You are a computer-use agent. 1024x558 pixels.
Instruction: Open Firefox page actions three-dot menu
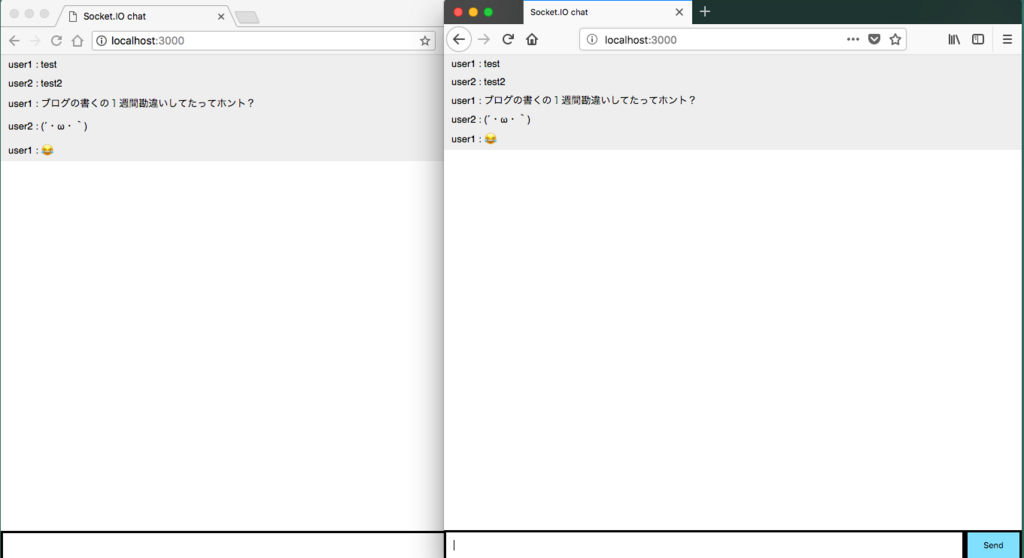[x=853, y=39]
